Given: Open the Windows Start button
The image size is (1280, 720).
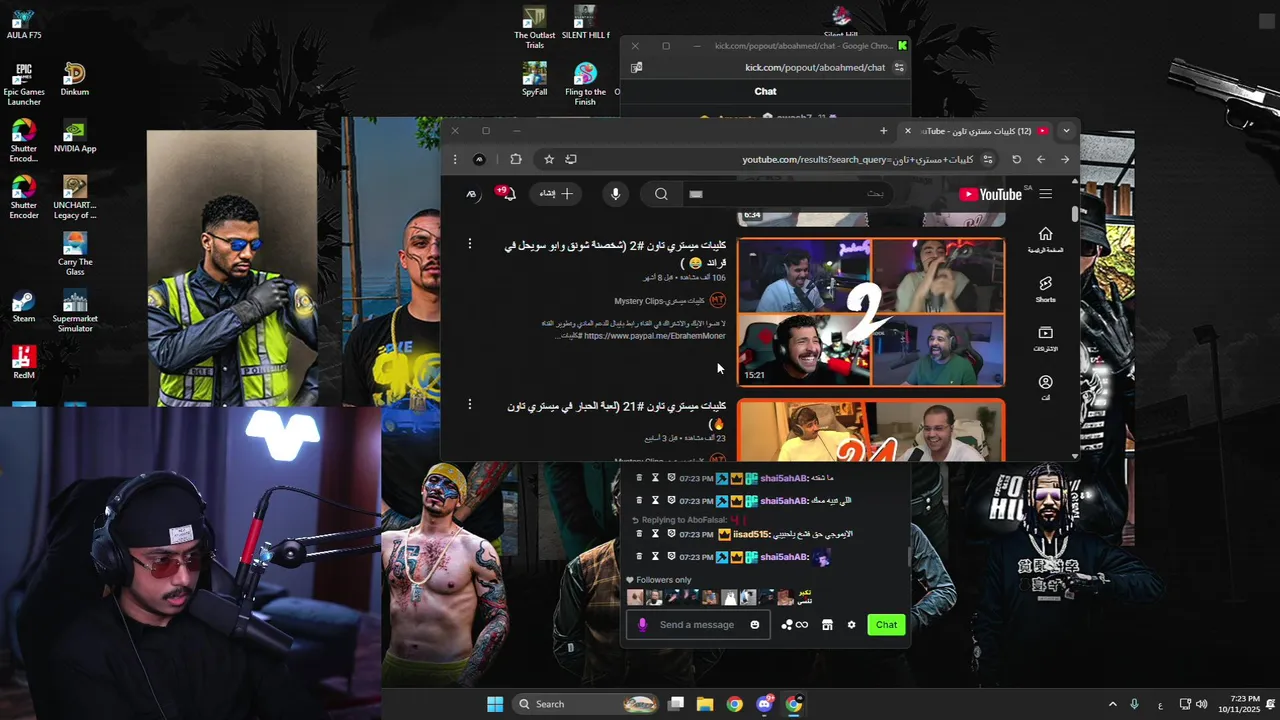Looking at the screenshot, I should (495, 704).
